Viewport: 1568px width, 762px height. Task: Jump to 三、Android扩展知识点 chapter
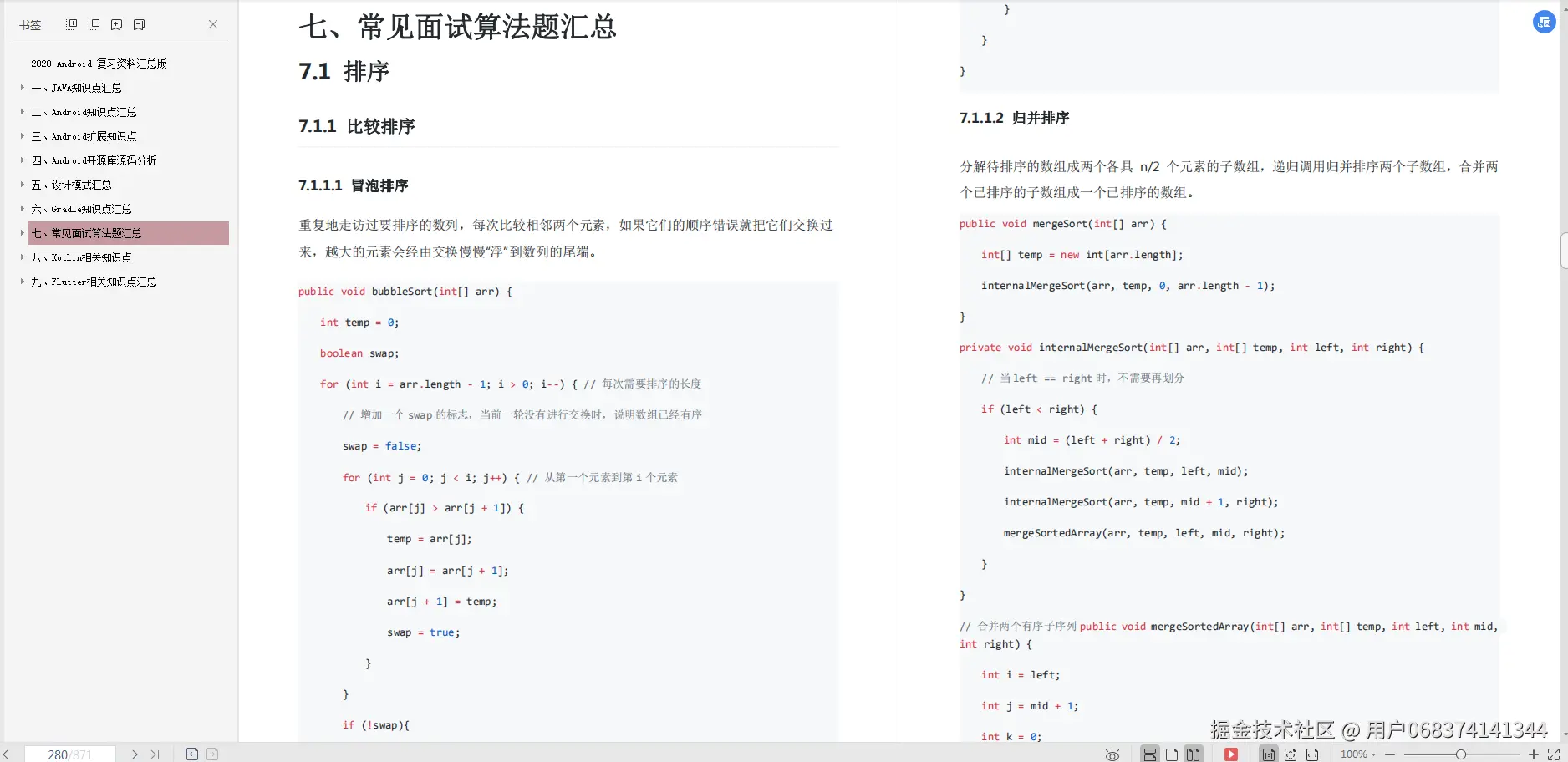[84, 136]
